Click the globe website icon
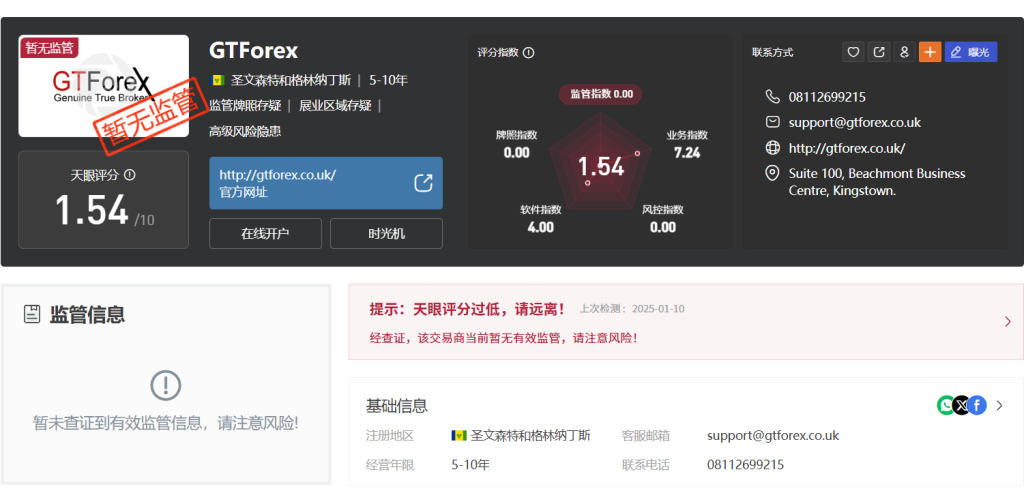Screen dimensions: 1024x504 [773, 148]
